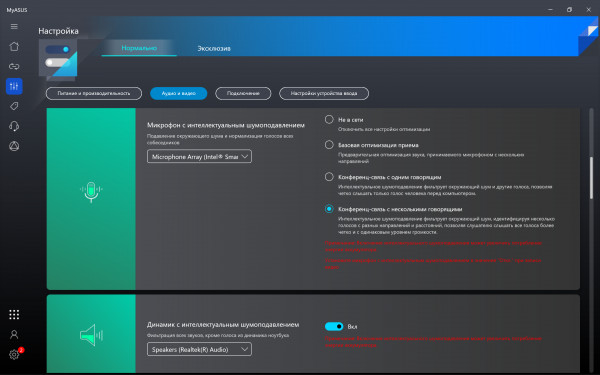Open the 'Питание и производительность' category button

[94, 93]
